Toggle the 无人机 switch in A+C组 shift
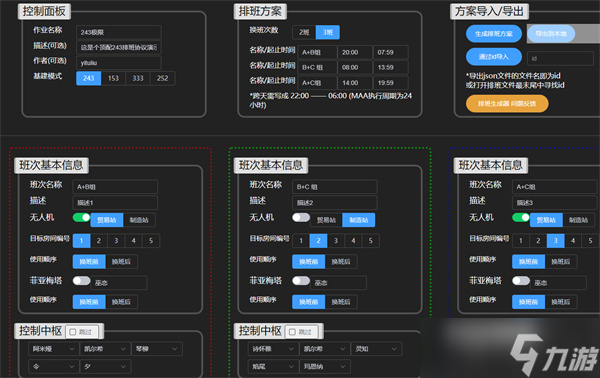Viewport: 600px width, 378px height. coord(520,217)
